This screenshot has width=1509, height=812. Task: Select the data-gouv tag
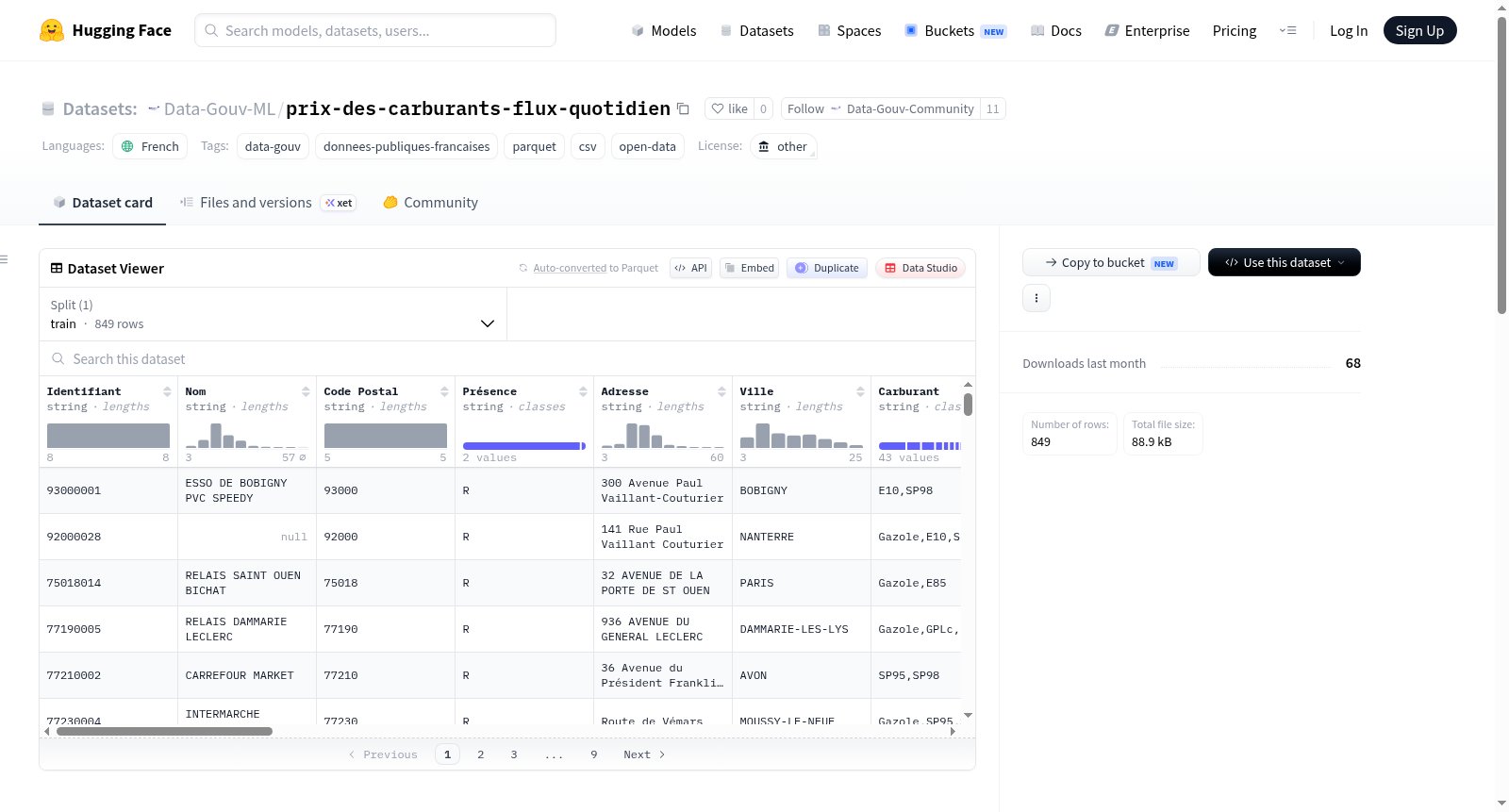pos(273,146)
